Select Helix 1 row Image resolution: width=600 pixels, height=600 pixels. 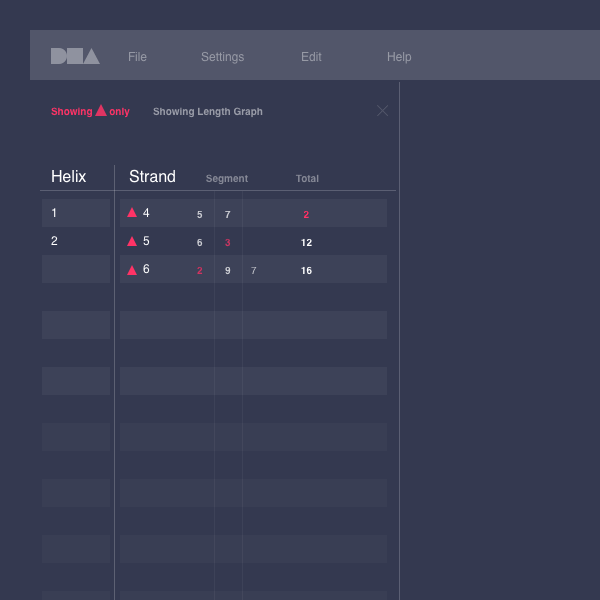[x=76, y=213]
